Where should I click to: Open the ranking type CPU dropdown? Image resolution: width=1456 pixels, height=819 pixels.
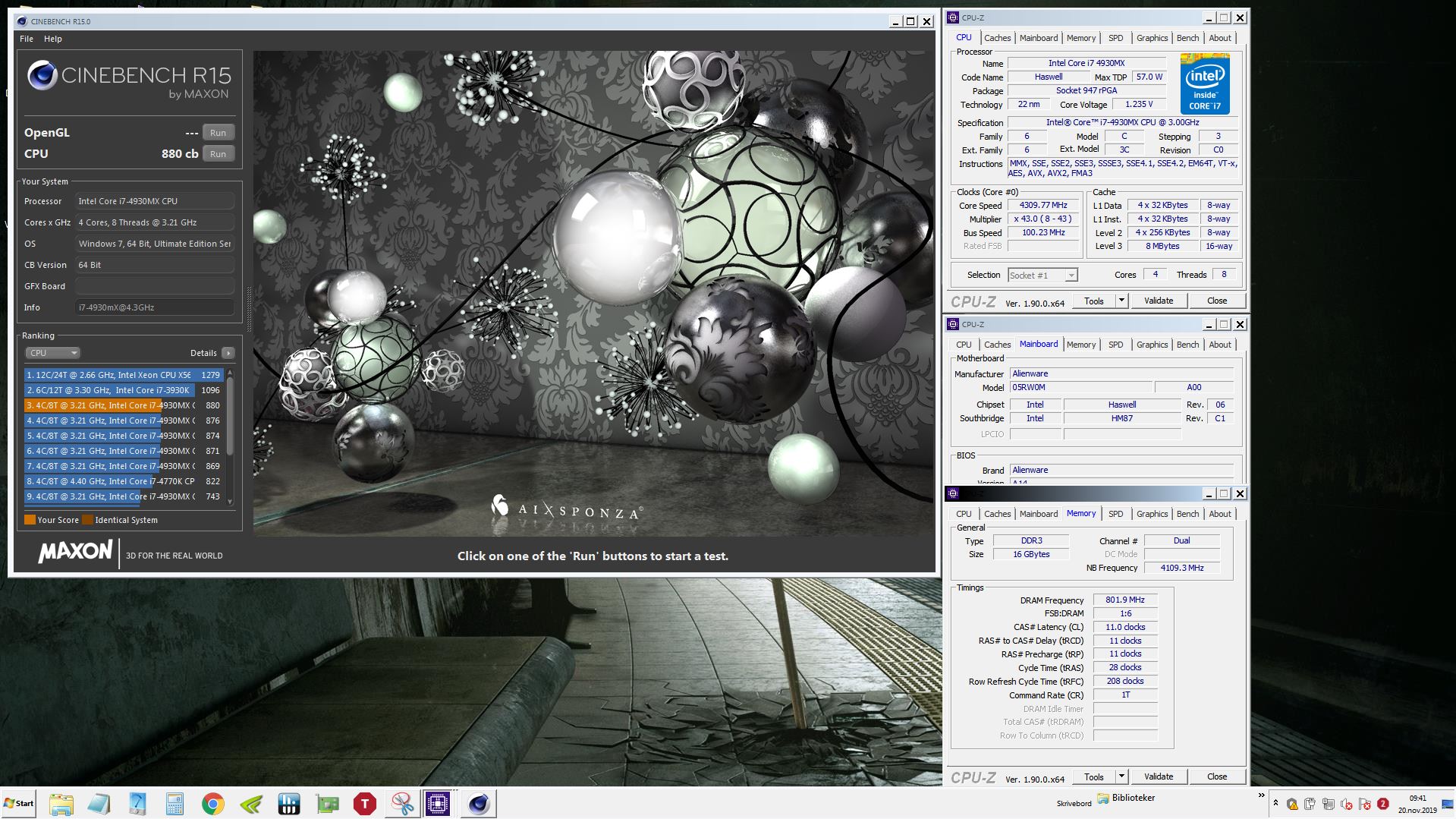pyautogui.click(x=52, y=353)
